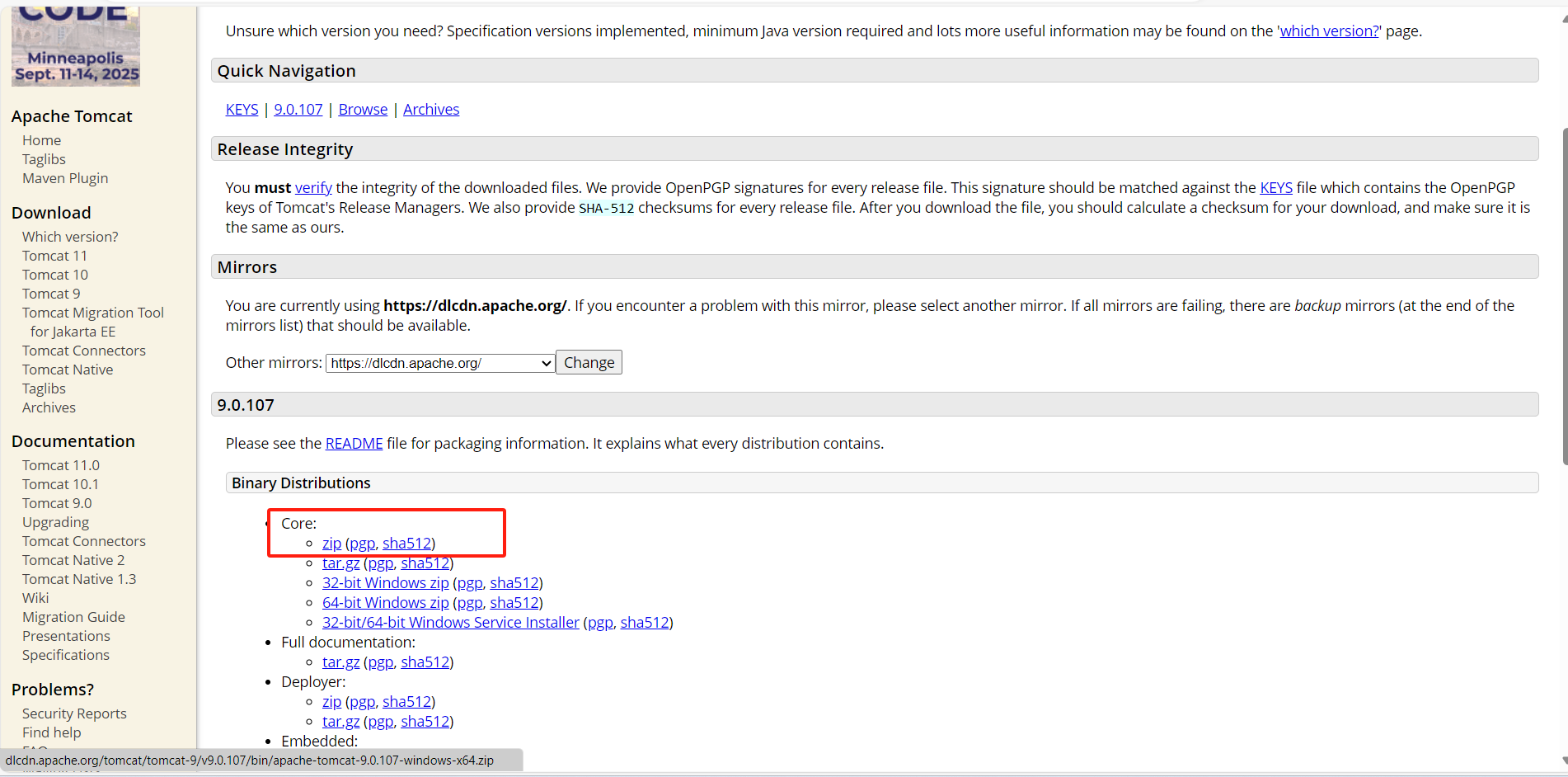Open Security Reports under Problems?

point(74,713)
